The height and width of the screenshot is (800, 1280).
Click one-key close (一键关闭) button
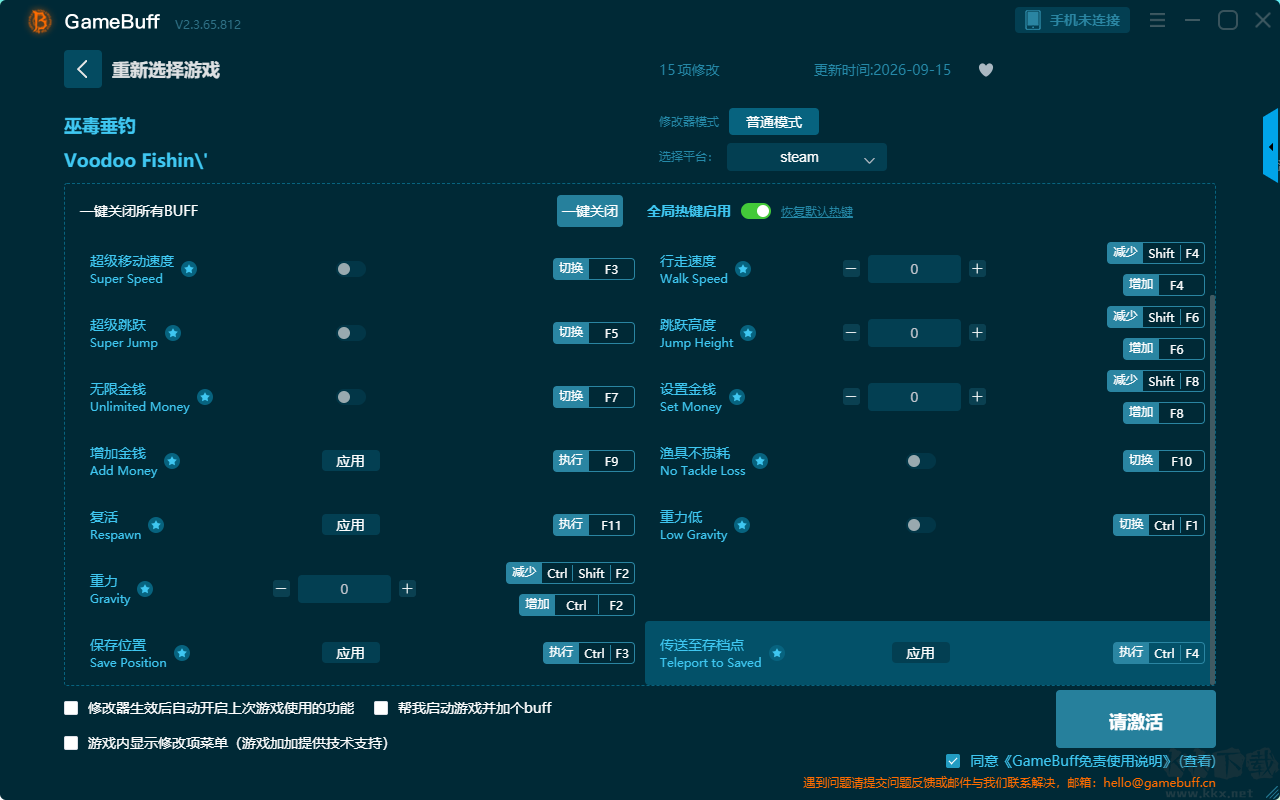point(590,211)
